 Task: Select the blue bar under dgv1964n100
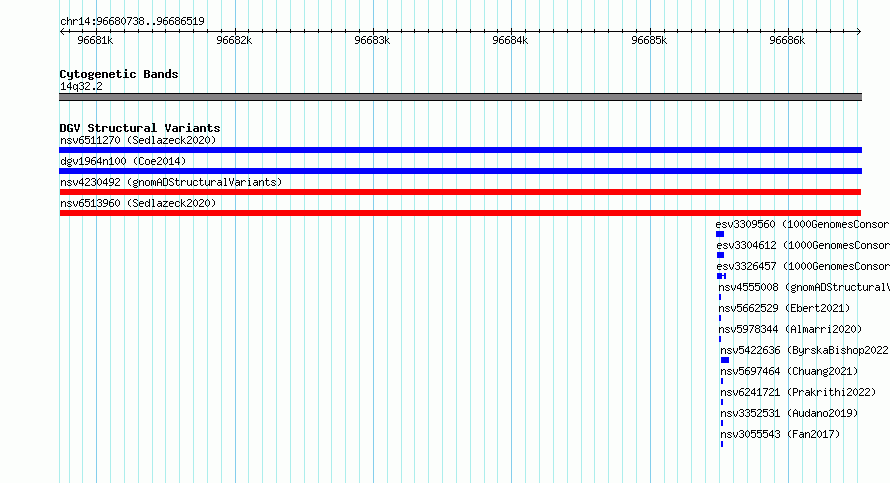460,171
